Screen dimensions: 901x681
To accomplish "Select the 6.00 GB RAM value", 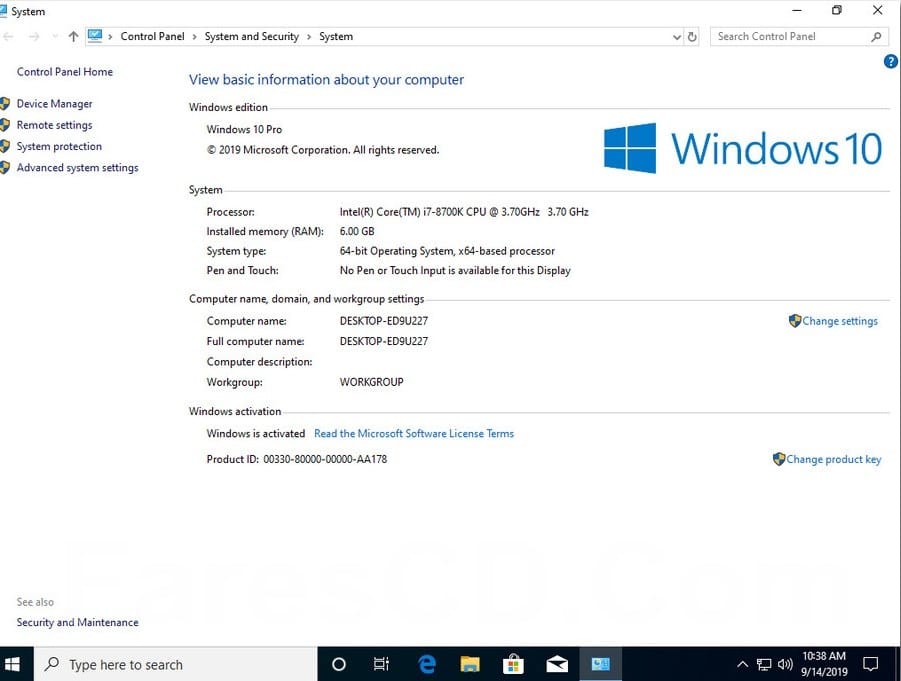I will tap(357, 231).
